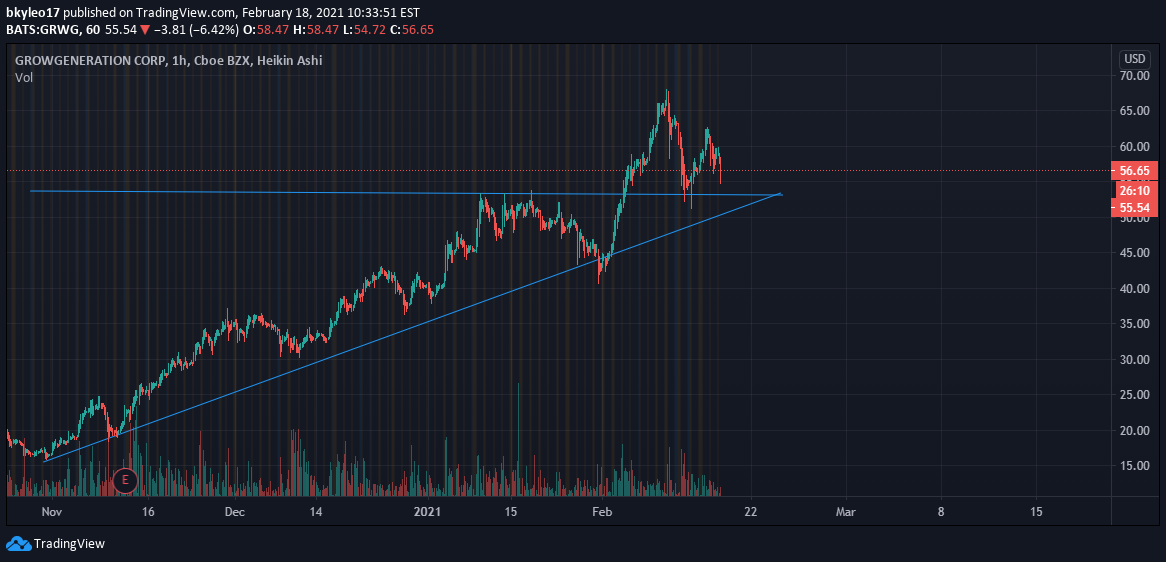Click the '16' date axis label
Viewport: 1166px width, 562px height.
[x=147, y=512]
